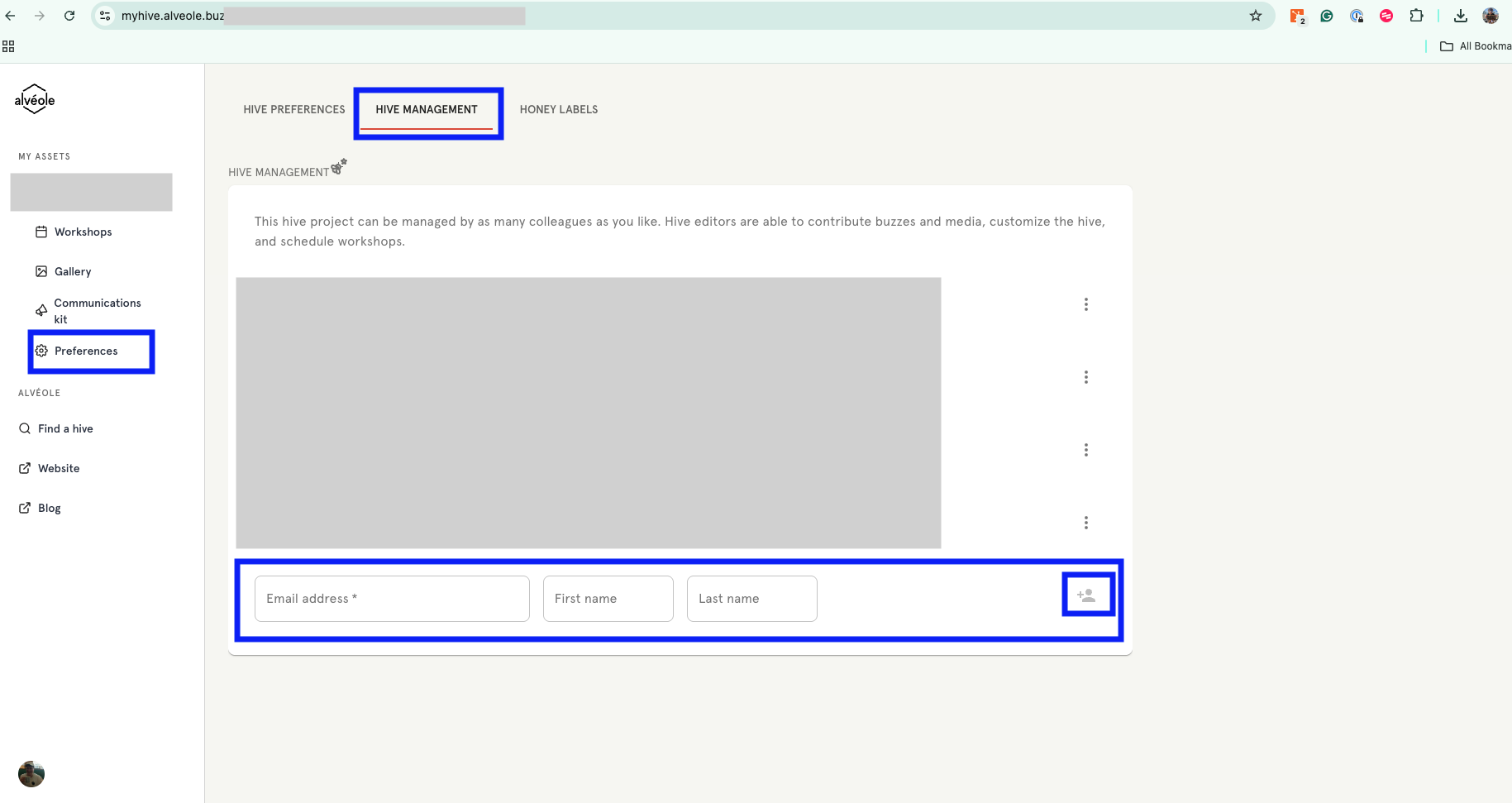Go back to previous page

coord(11,16)
